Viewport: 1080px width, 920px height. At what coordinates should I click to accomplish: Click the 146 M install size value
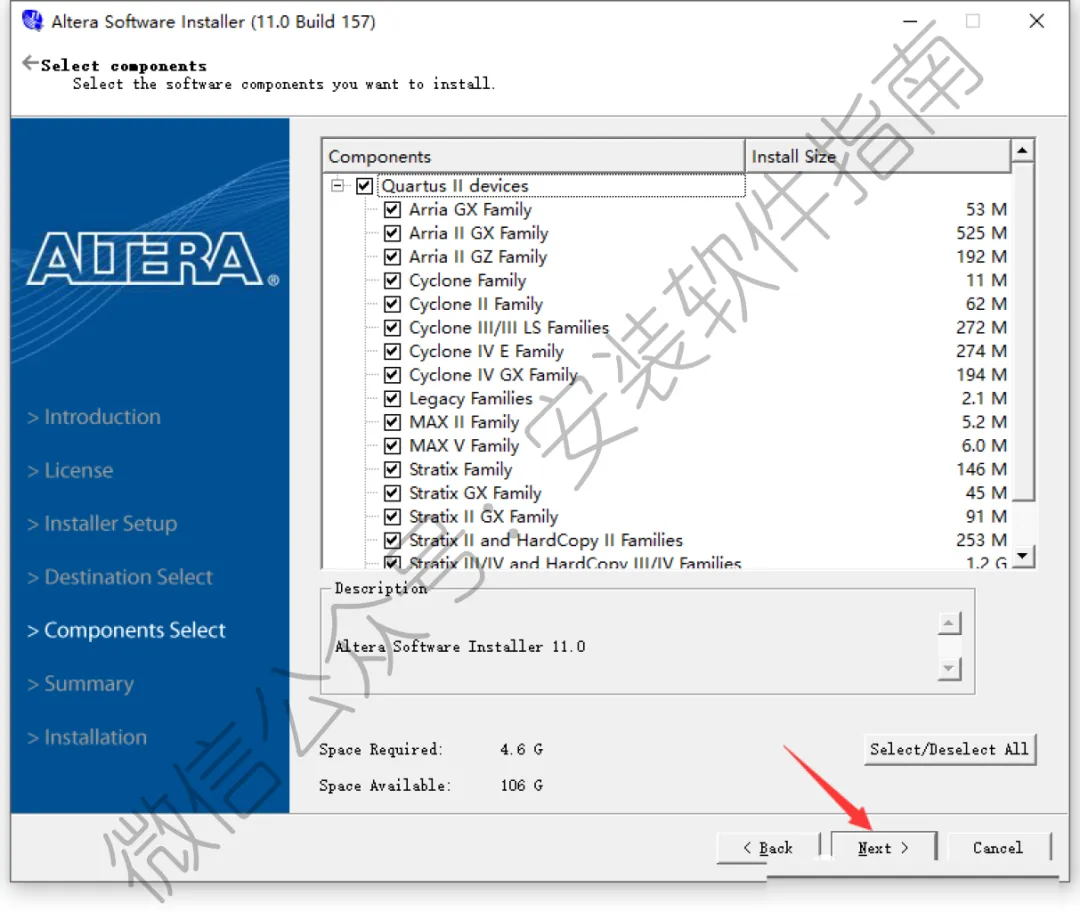click(x=982, y=469)
